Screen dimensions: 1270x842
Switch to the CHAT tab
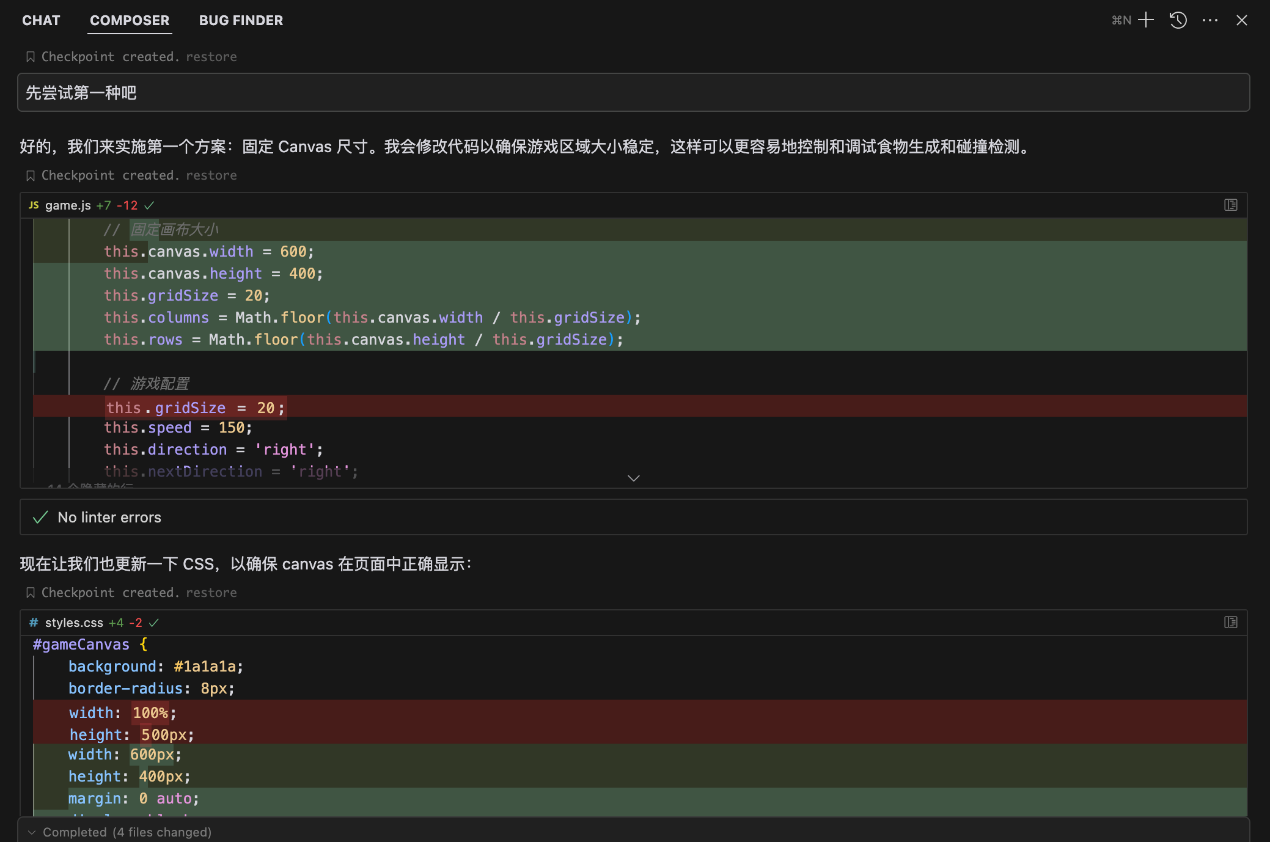pyautogui.click(x=41, y=20)
